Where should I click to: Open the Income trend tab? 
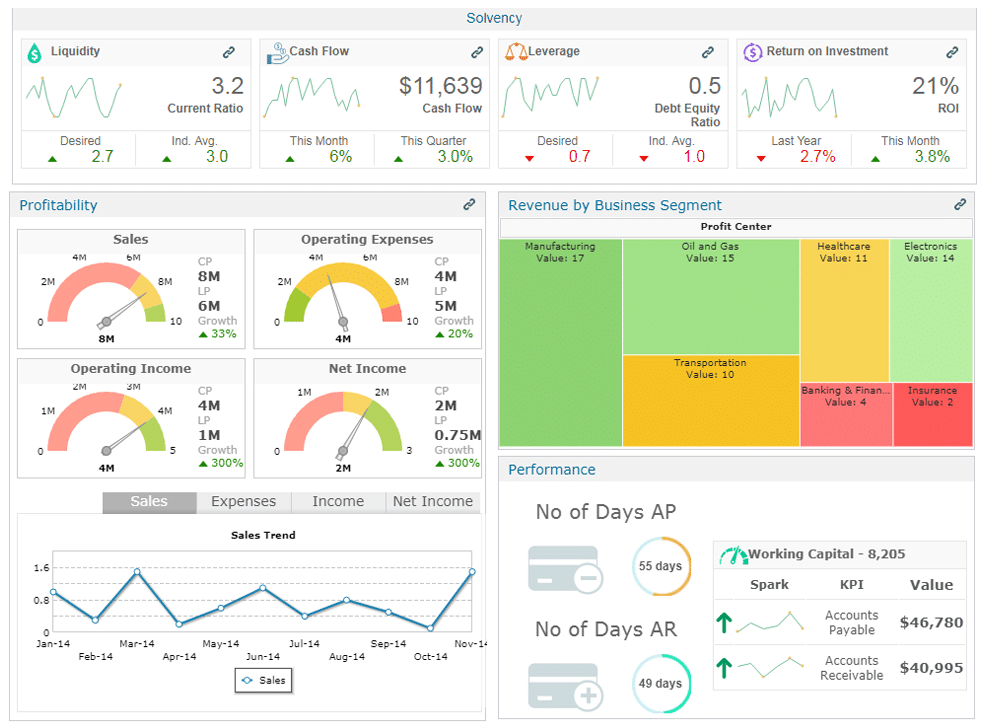338,502
